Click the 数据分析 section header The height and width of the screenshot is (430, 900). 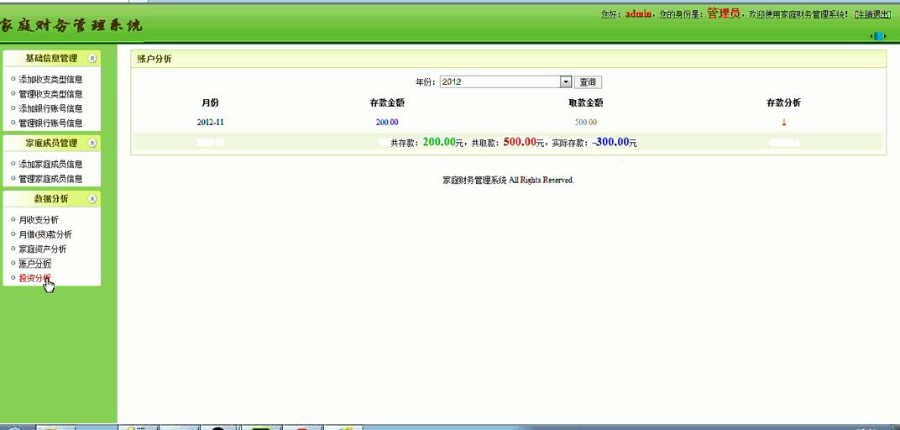pos(52,199)
